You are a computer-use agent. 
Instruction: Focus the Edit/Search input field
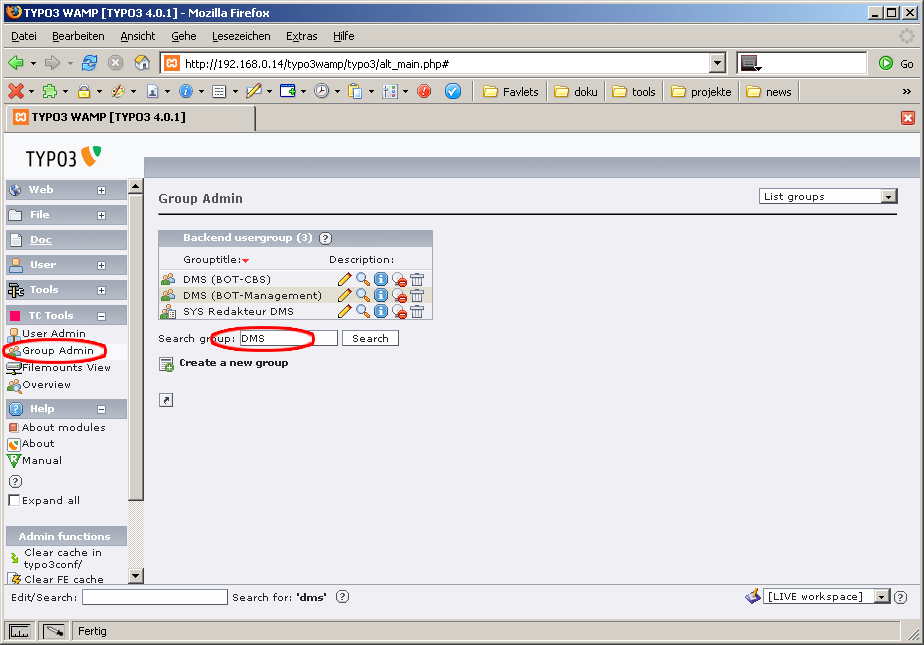click(x=155, y=597)
